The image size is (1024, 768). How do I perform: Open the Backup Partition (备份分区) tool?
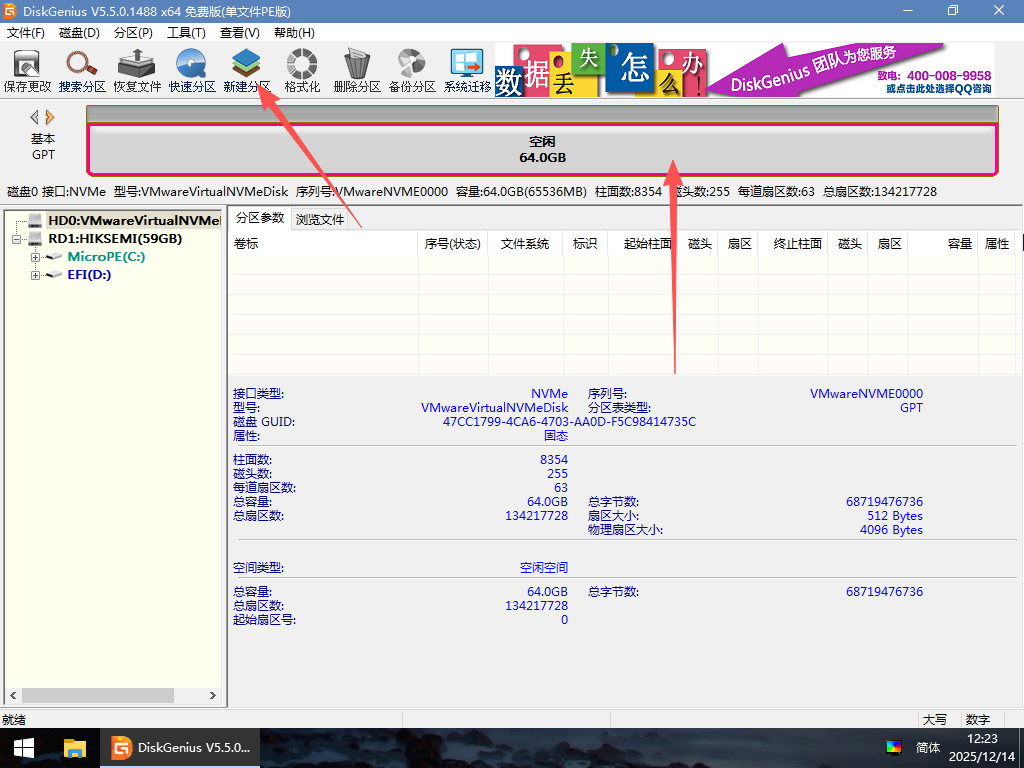coord(412,70)
